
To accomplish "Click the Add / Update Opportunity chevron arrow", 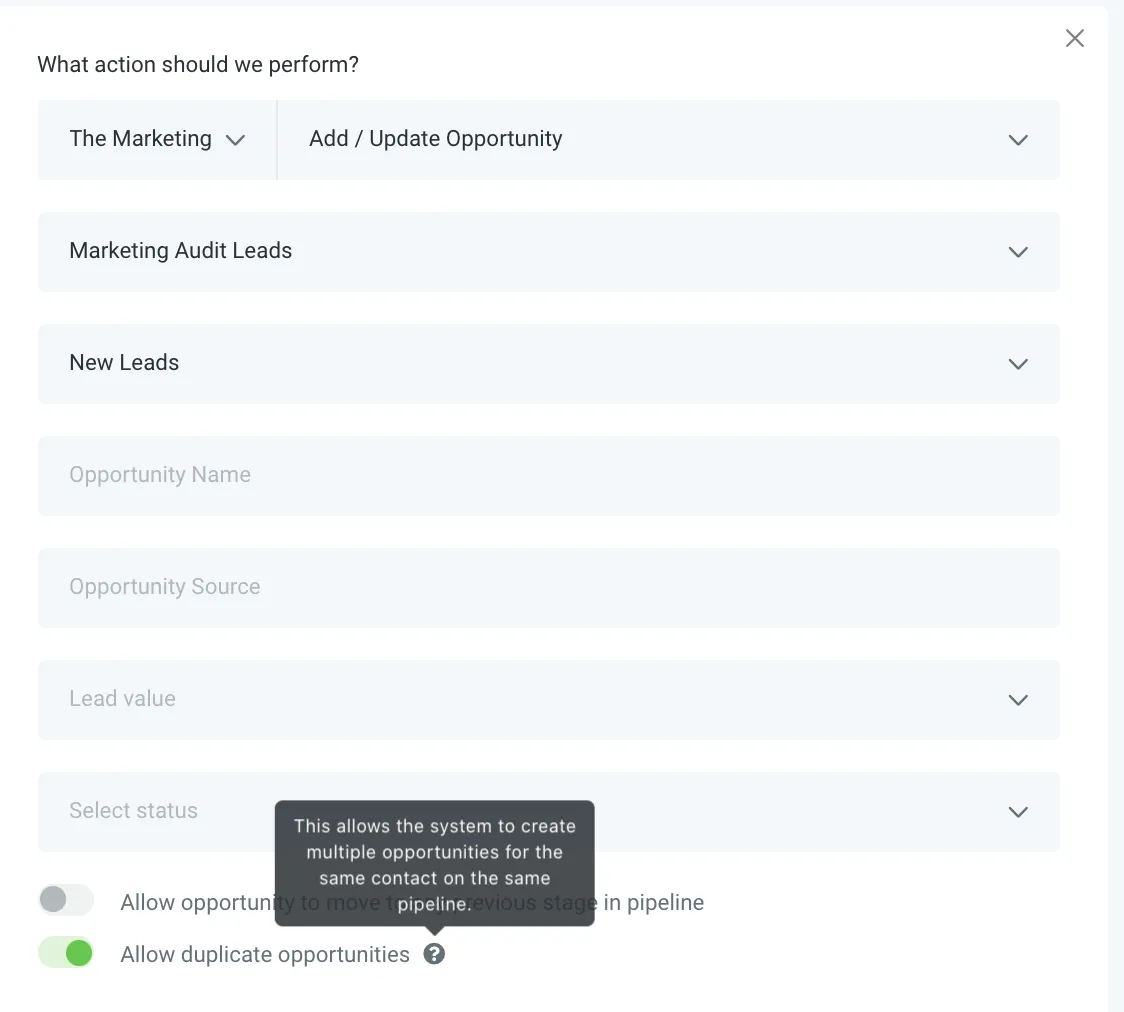I will click(1018, 140).
